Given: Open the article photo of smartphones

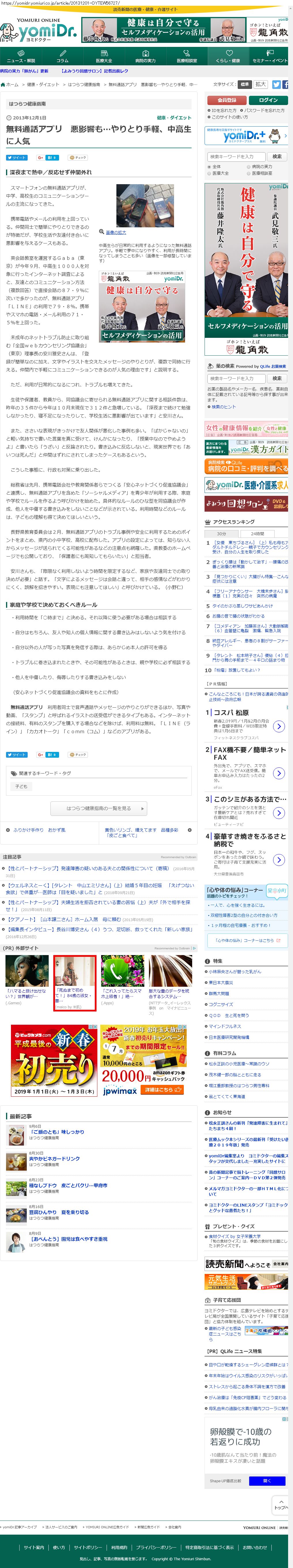Looking at the screenshot, I should pos(145,206).
